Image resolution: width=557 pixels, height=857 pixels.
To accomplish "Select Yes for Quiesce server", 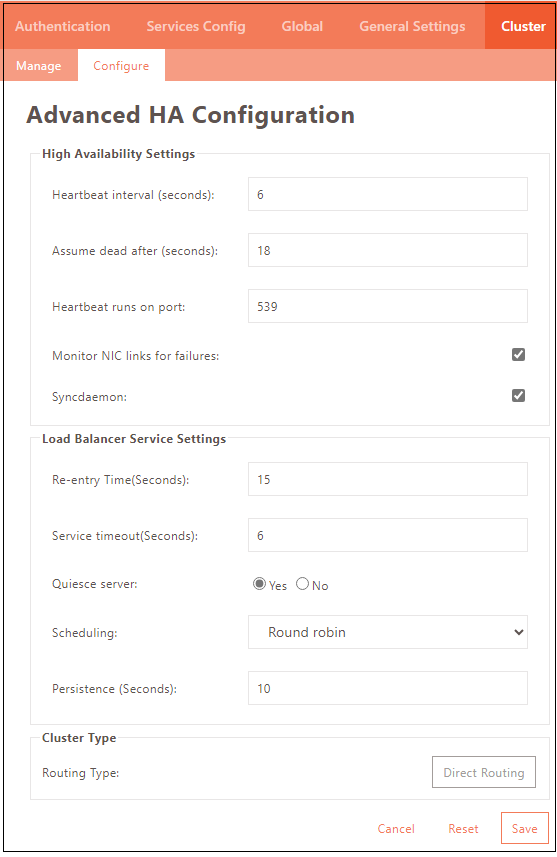I will (259, 584).
